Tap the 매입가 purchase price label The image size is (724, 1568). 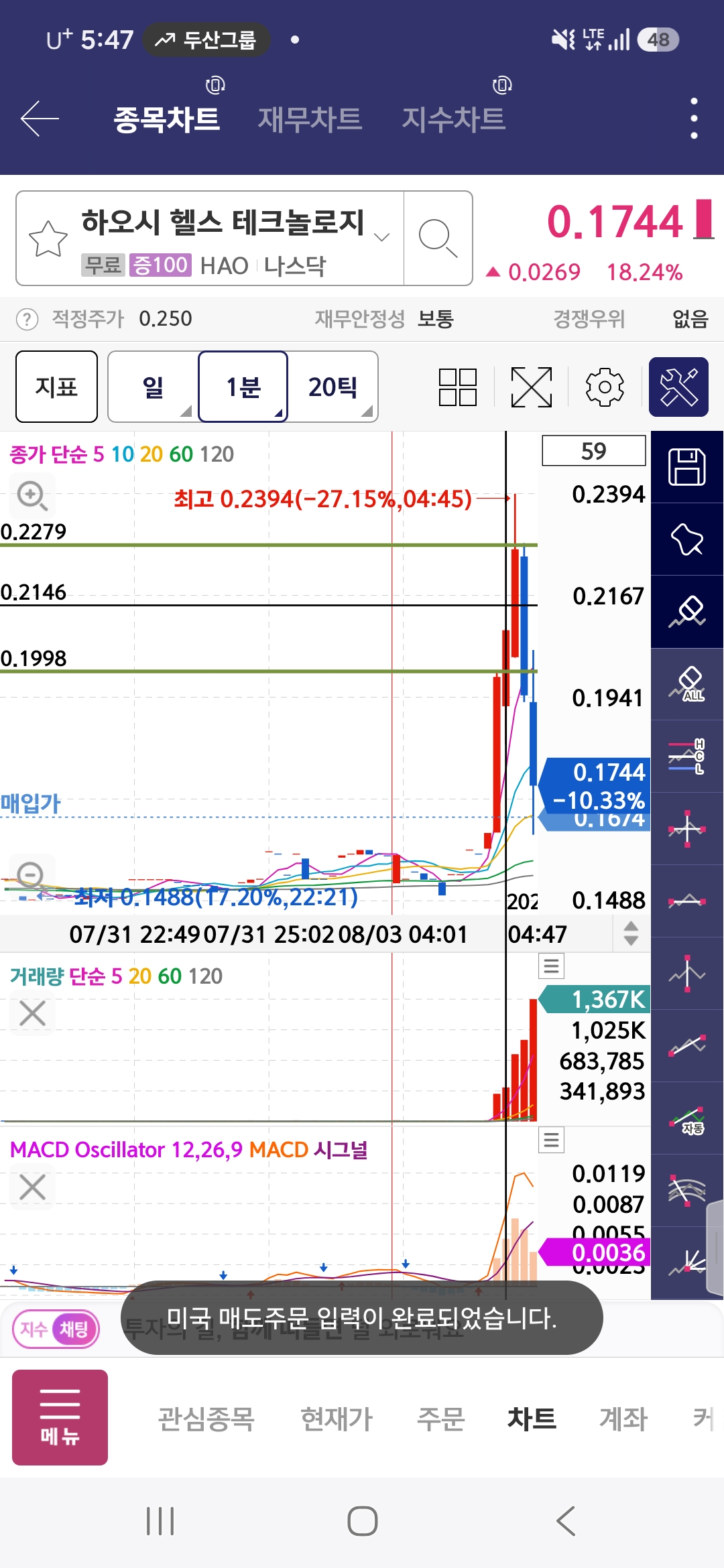pos(31,803)
